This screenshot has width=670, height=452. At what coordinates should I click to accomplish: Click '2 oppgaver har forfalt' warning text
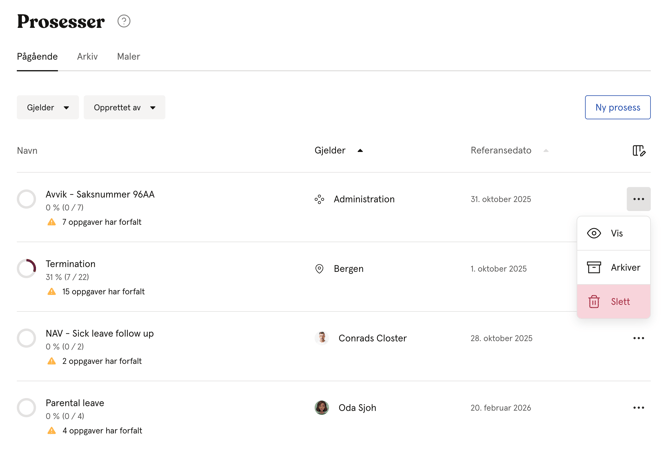tap(102, 361)
